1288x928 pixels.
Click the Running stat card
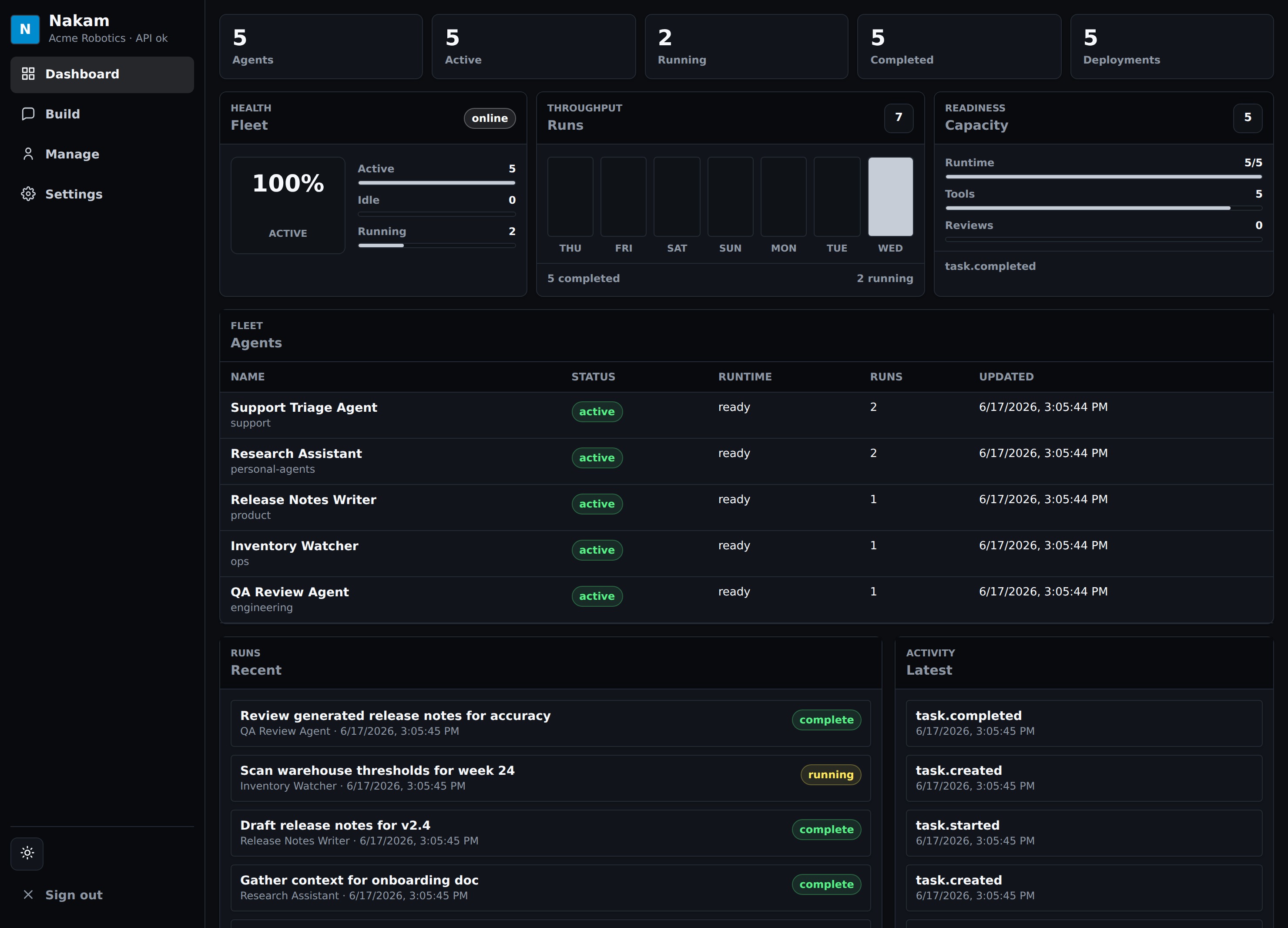(x=746, y=47)
